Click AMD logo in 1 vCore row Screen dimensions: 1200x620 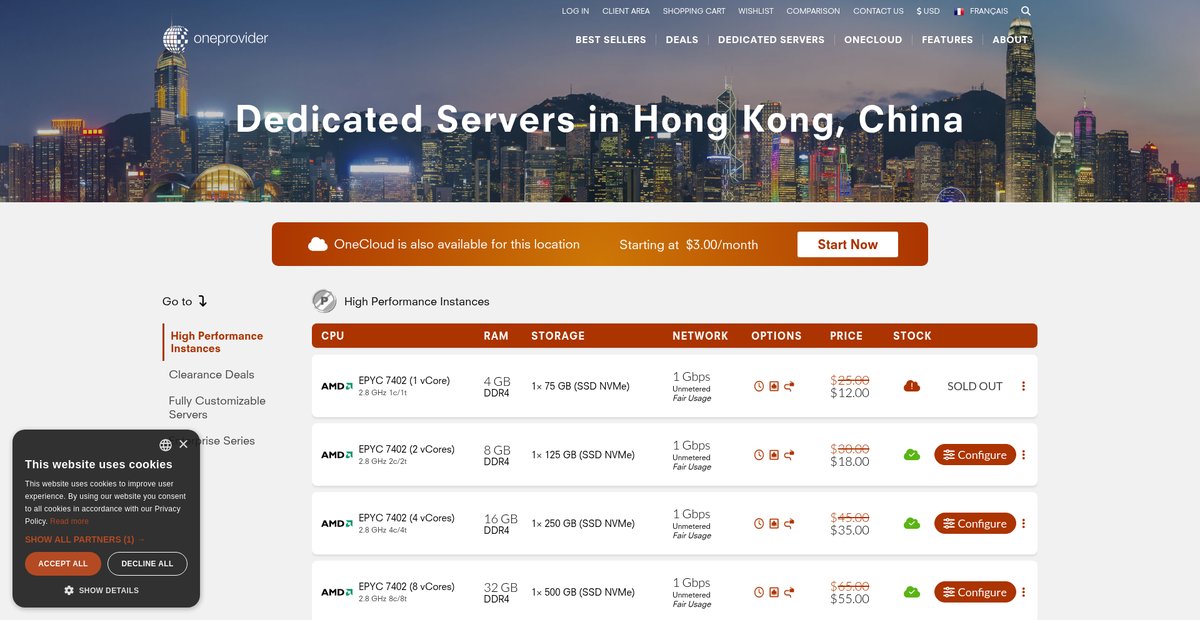(337, 386)
